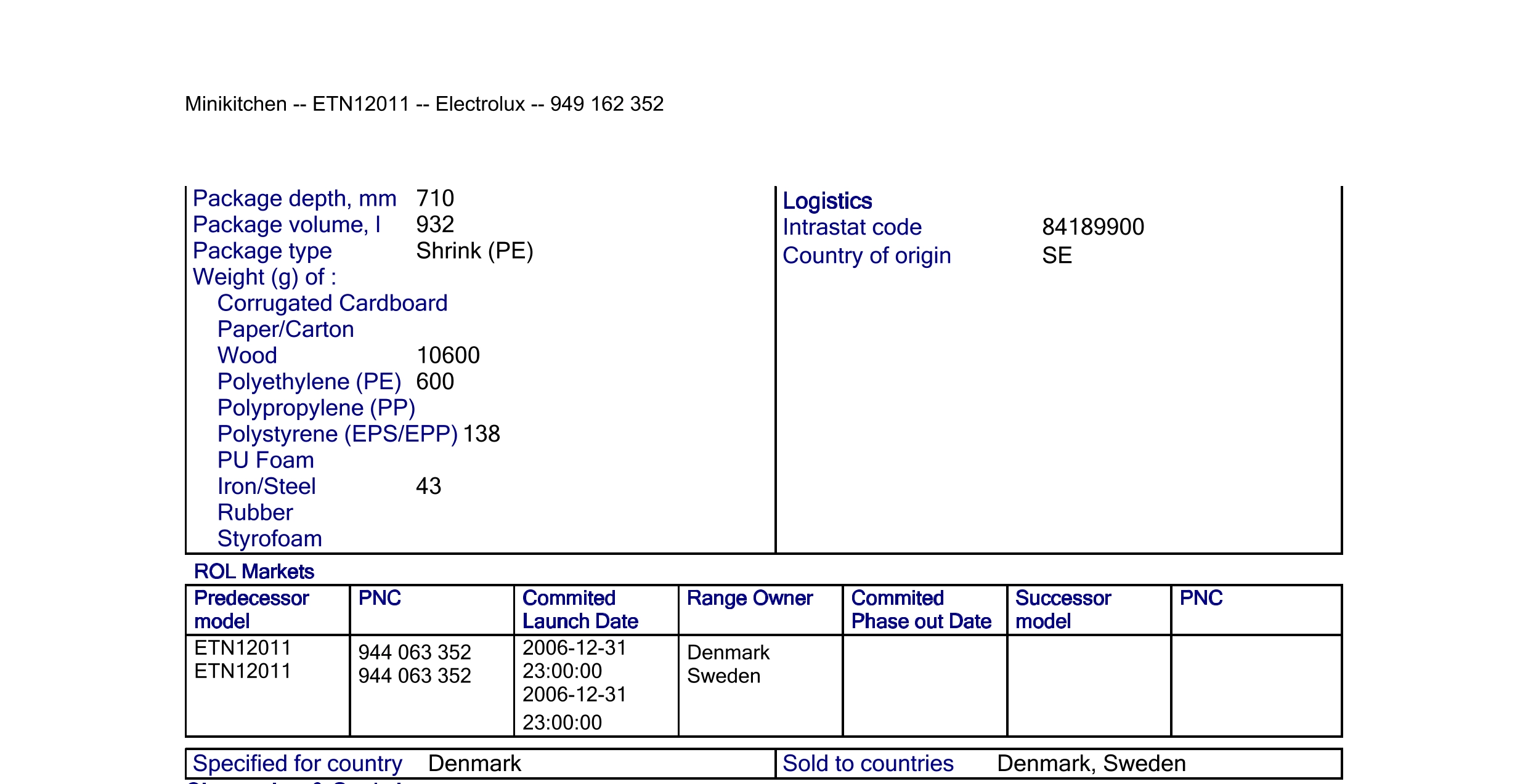
Task: Click the Polyethylene weight value 600
Action: [x=435, y=382]
